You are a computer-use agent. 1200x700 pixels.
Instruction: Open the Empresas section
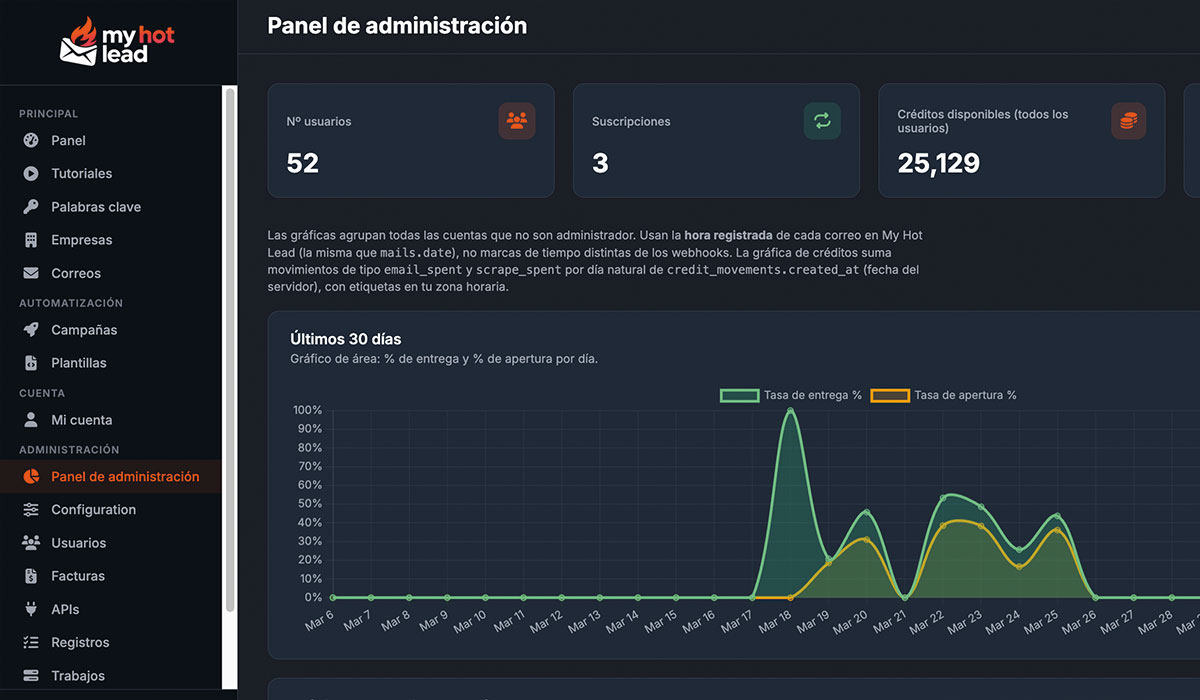(111, 240)
